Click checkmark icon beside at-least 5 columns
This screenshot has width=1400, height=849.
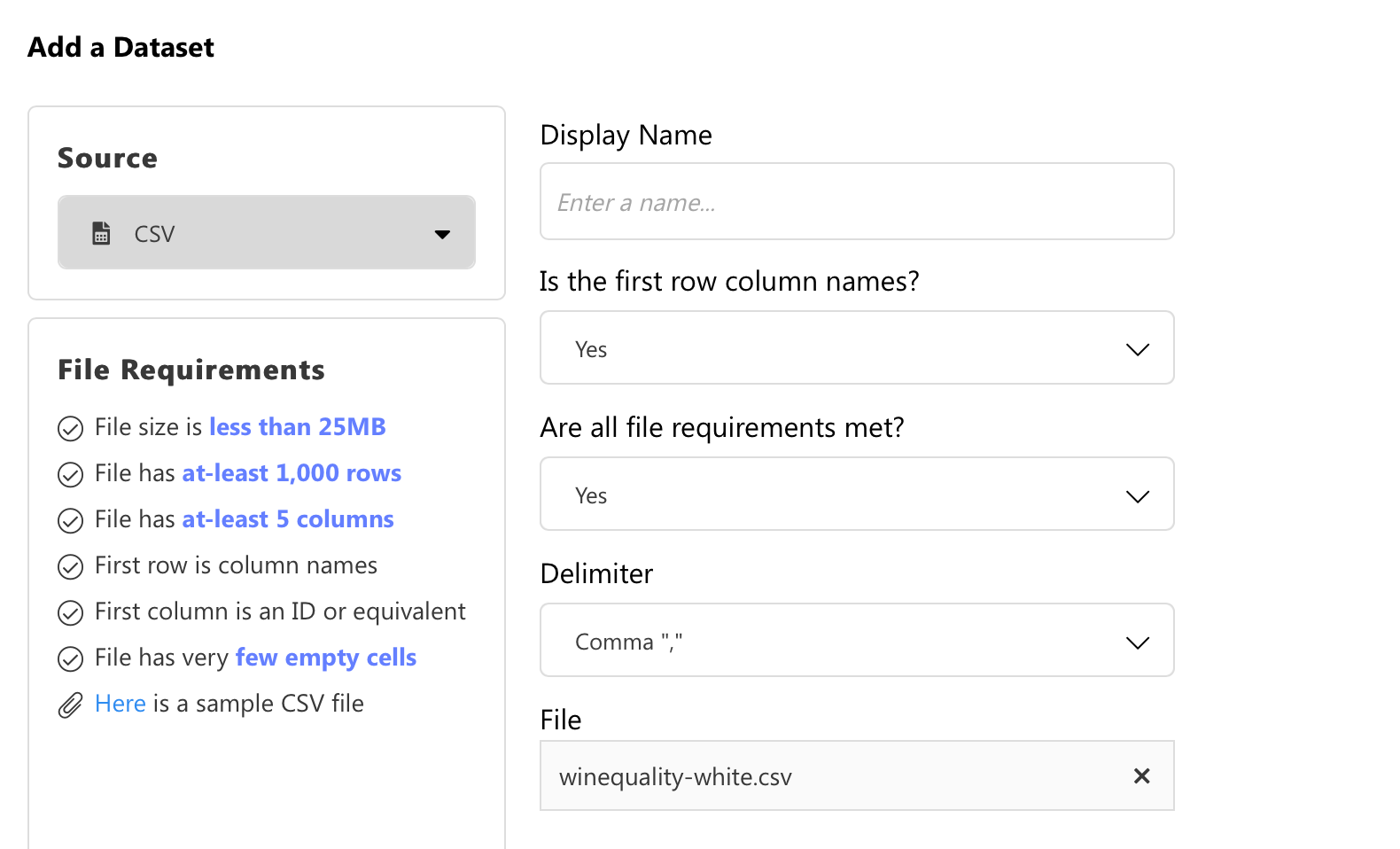70,521
